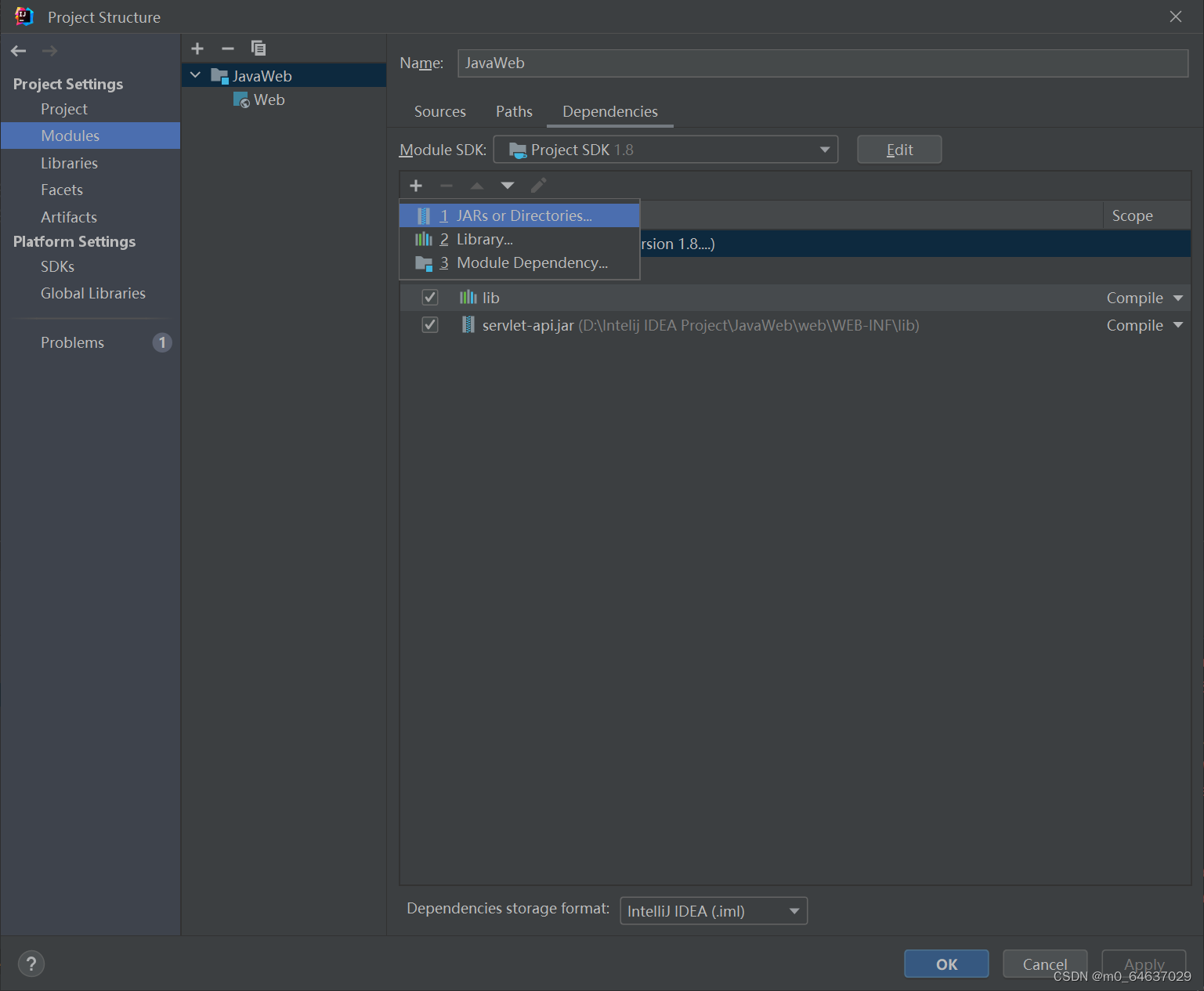This screenshot has width=1204, height=991.
Task: Select the JavaWeb module tree item
Action: [284, 76]
